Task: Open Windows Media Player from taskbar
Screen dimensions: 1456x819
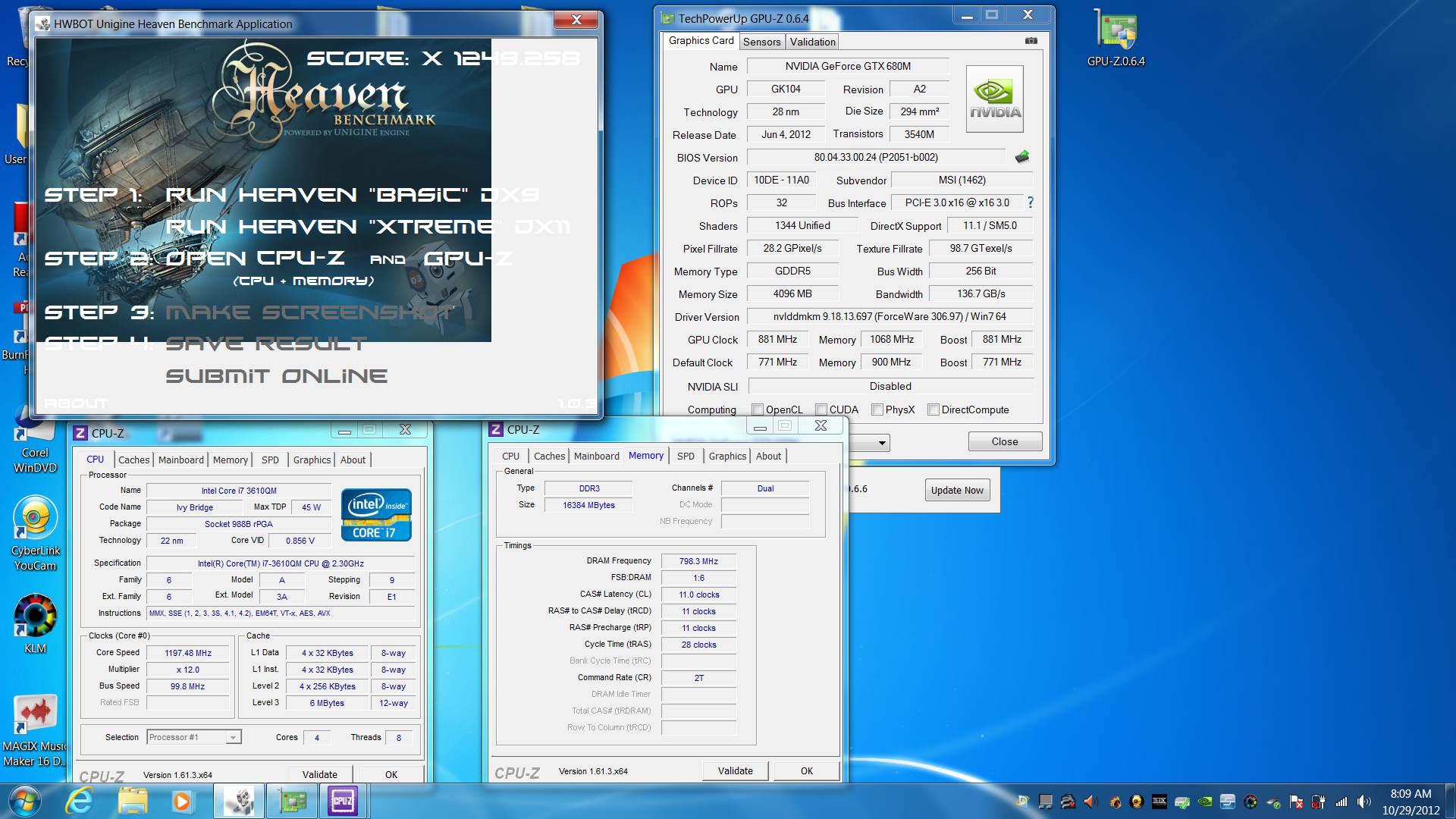Action: pos(181,802)
